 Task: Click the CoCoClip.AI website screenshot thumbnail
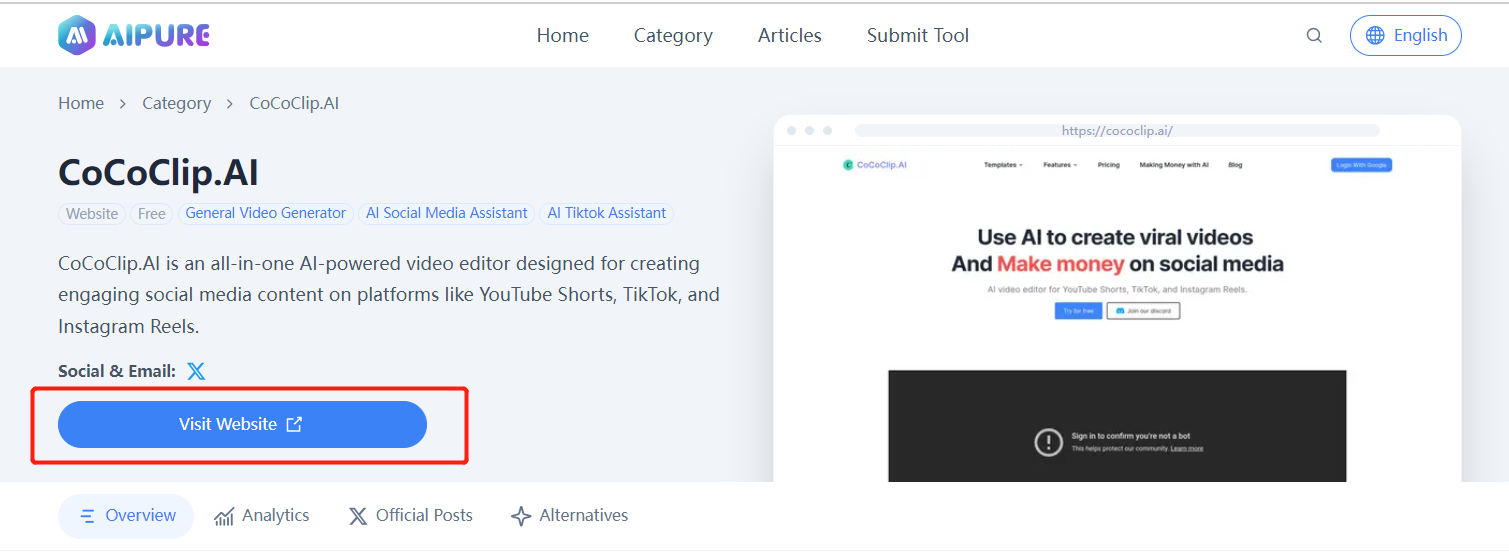pos(1117,298)
